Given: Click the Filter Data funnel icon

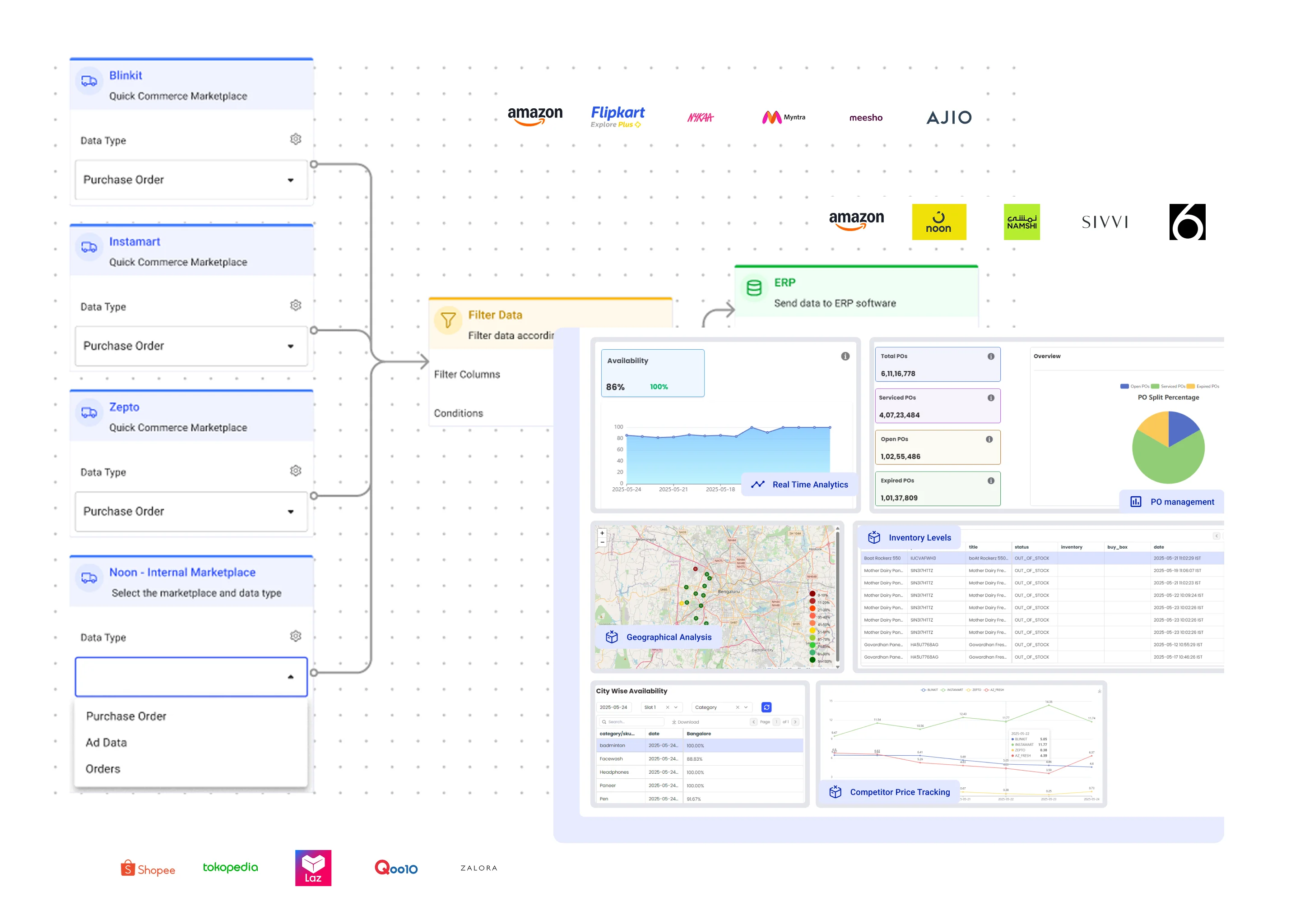Looking at the screenshot, I should (448, 320).
